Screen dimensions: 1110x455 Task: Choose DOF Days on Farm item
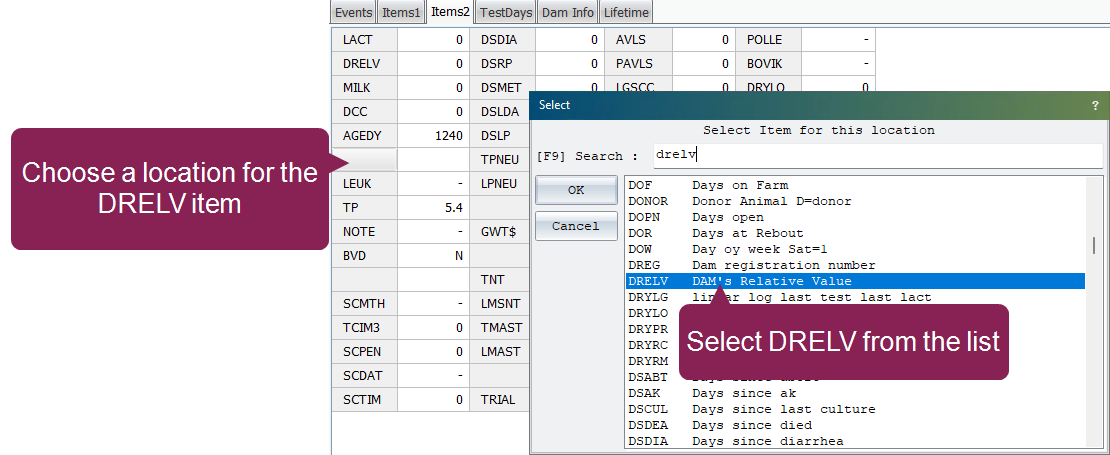[x=855, y=185]
